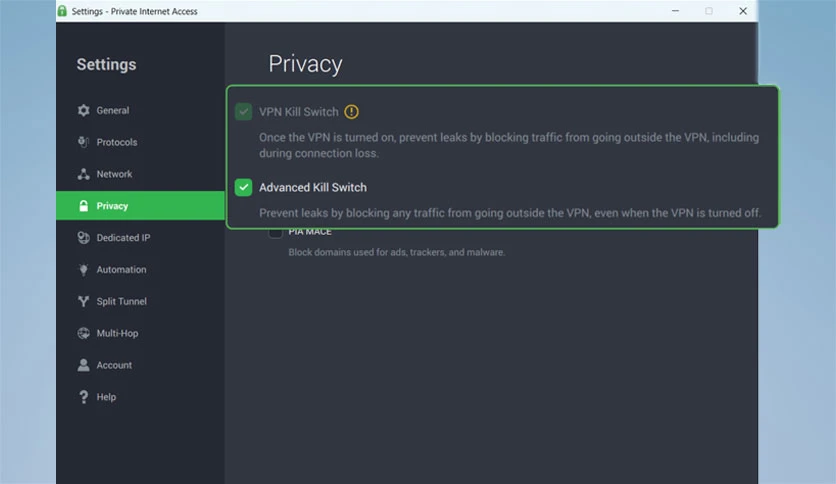836x484 pixels.
Task: Go to the Account tab
Action: (x=140, y=365)
